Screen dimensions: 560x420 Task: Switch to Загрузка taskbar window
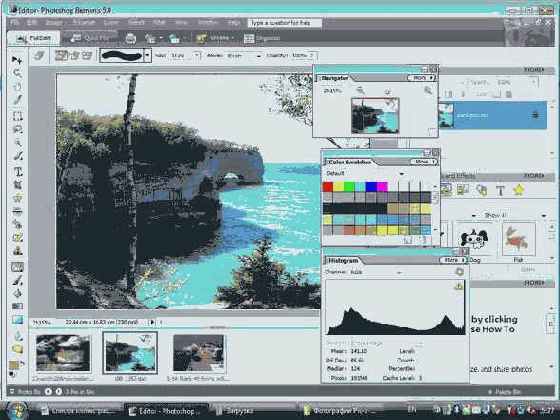point(234,411)
